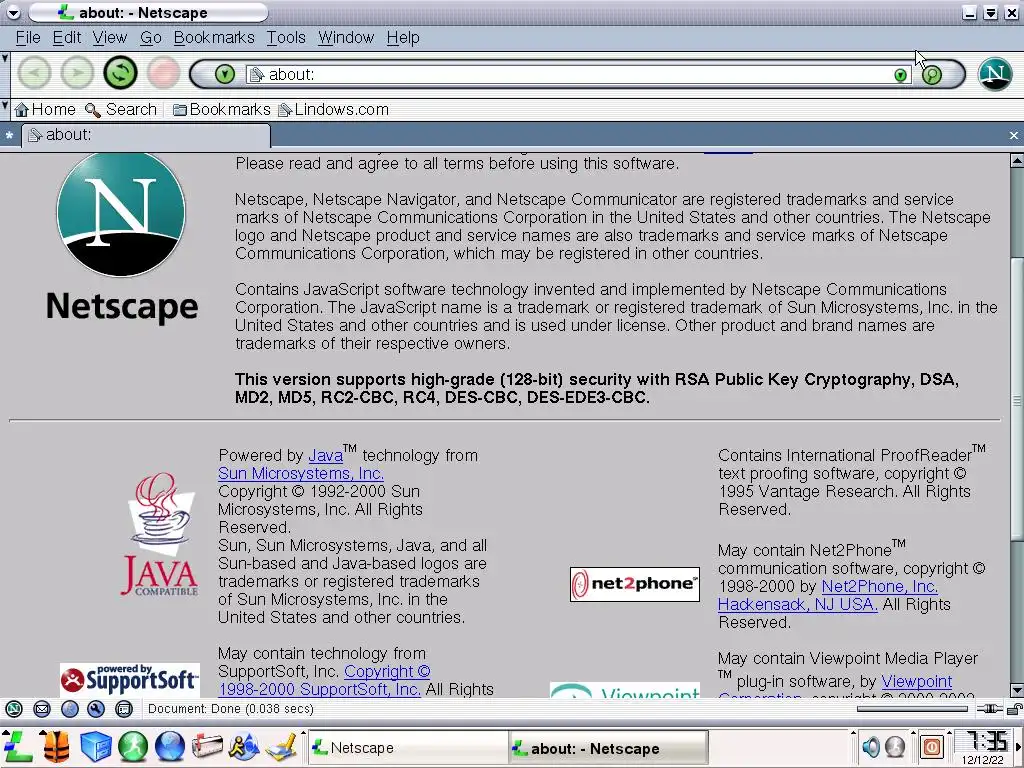1024x768 pixels.
Task: Open the blue globe browser icon on taskbar
Action: pos(169,746)
